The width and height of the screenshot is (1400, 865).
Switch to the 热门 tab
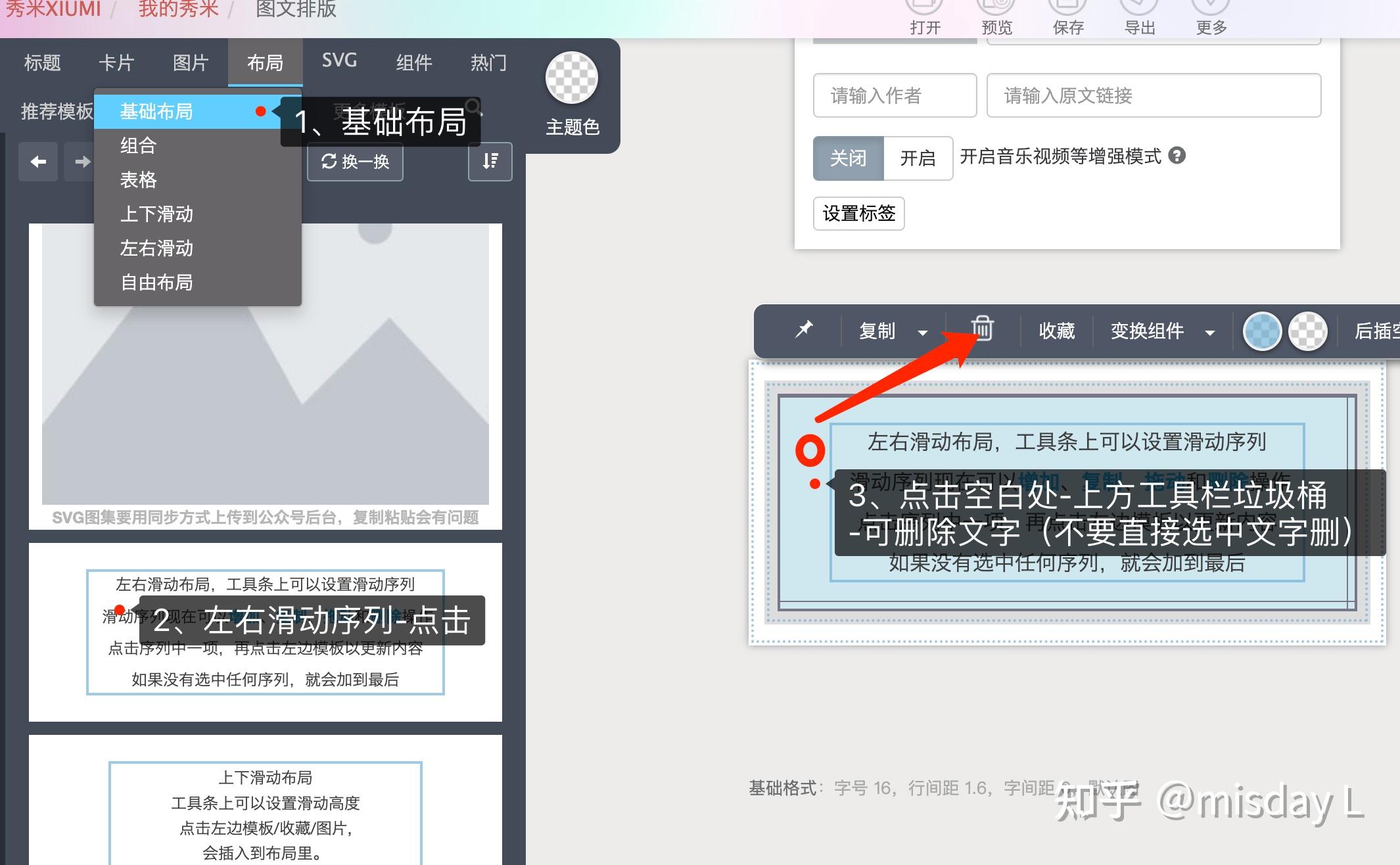488,62
